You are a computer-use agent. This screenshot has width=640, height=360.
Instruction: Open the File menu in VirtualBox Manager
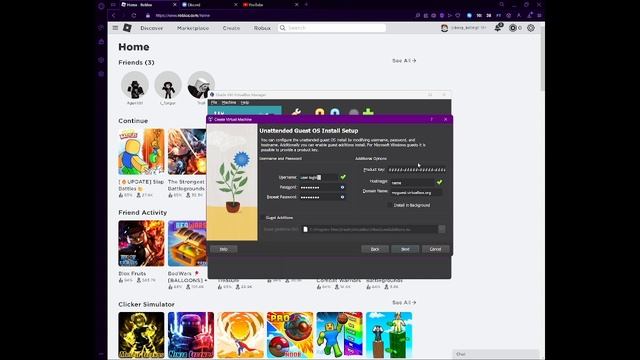214,102
